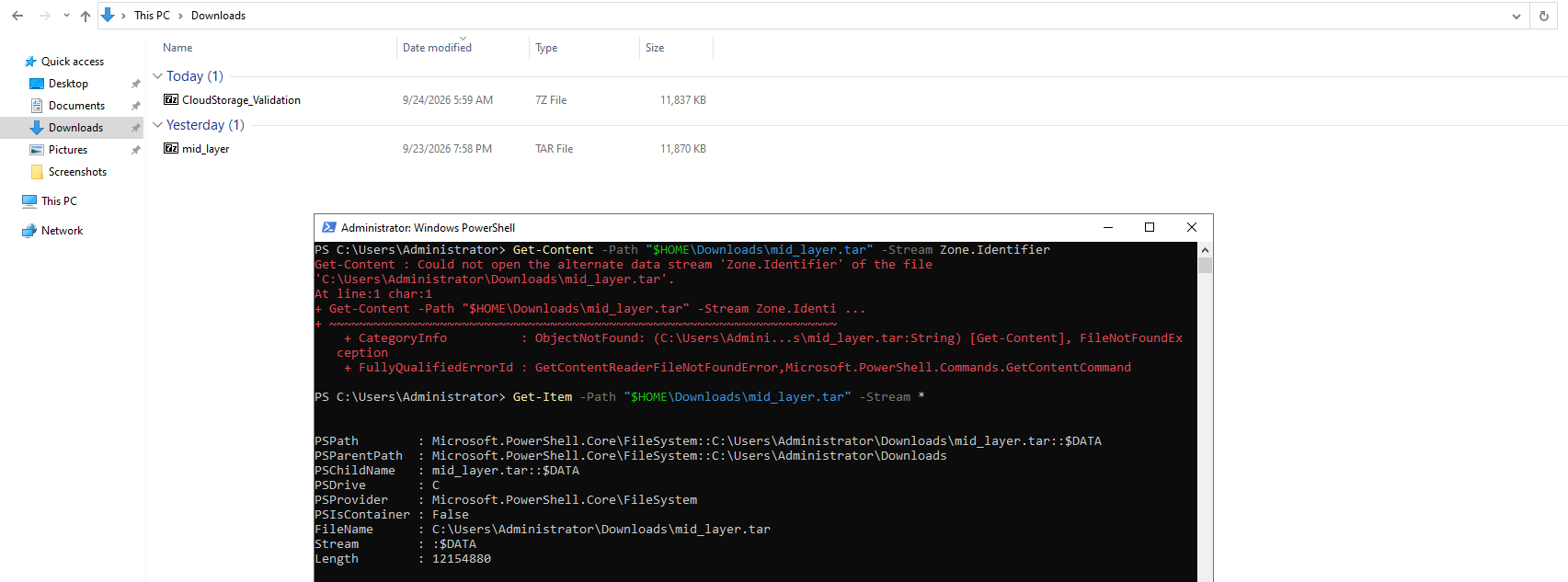The height and width of the screenshot is (582, 1568).
Task: Click the 11,870 KB size cell
Action: (683, 149)
